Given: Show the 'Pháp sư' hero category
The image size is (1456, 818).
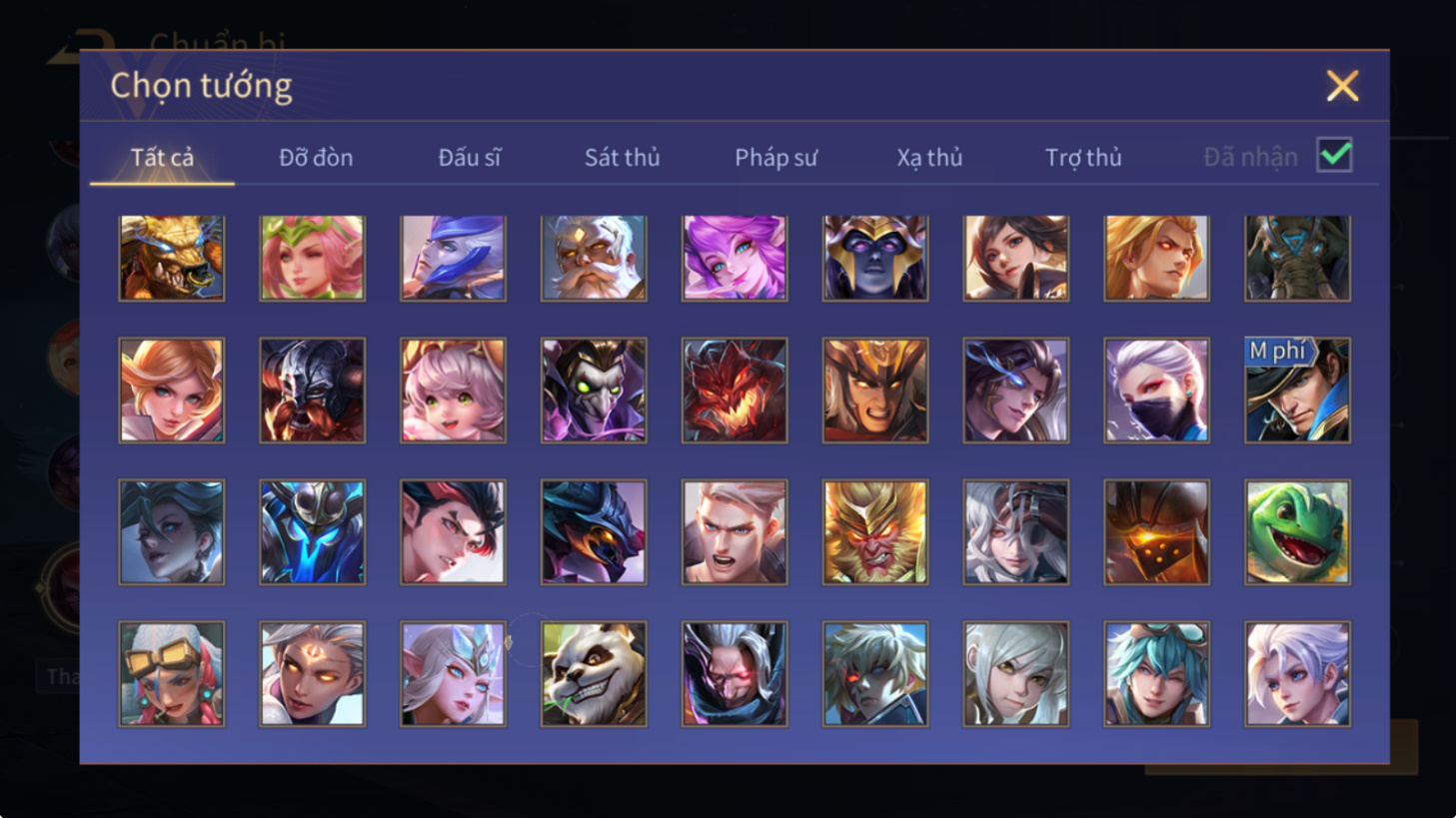Looking at the screenshot, I should (775, 158).
